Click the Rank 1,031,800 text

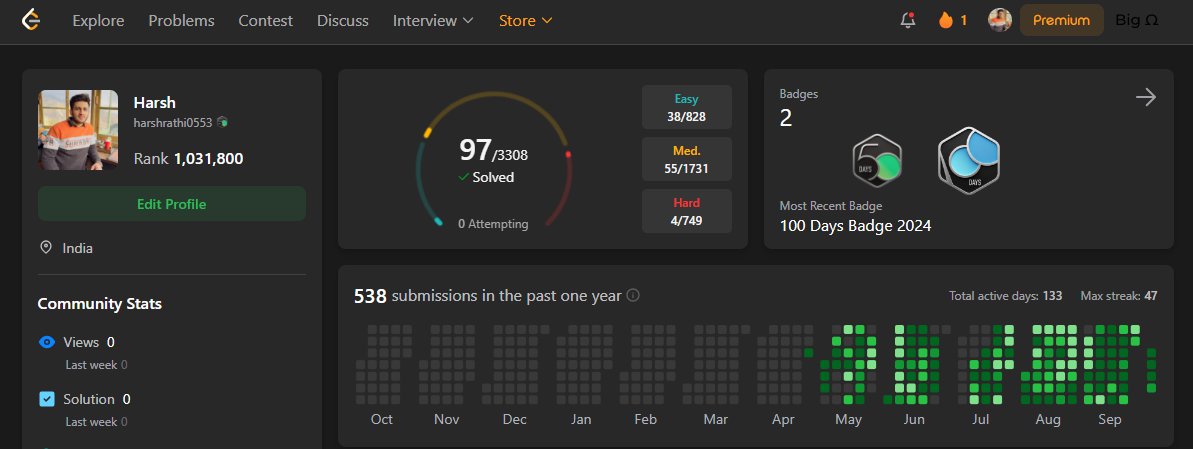[x=189, y=159]
